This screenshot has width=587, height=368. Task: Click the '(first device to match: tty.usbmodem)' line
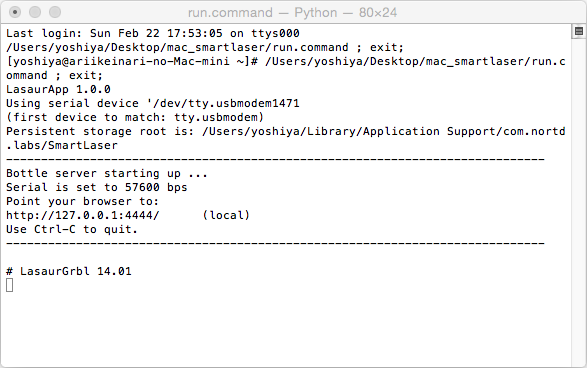click(135, 118)
